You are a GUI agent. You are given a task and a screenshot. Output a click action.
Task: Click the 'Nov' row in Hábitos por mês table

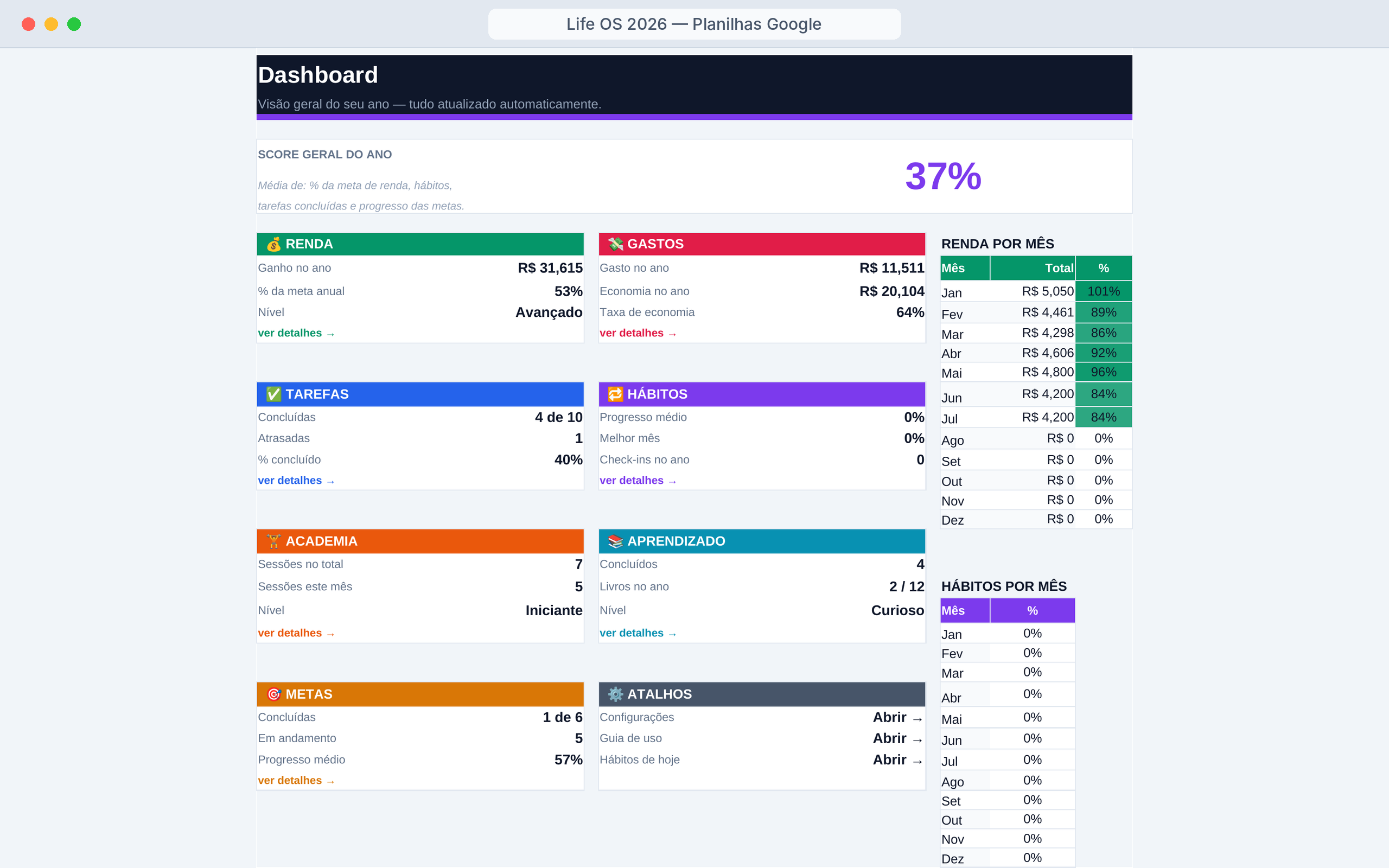point(1008,839)
